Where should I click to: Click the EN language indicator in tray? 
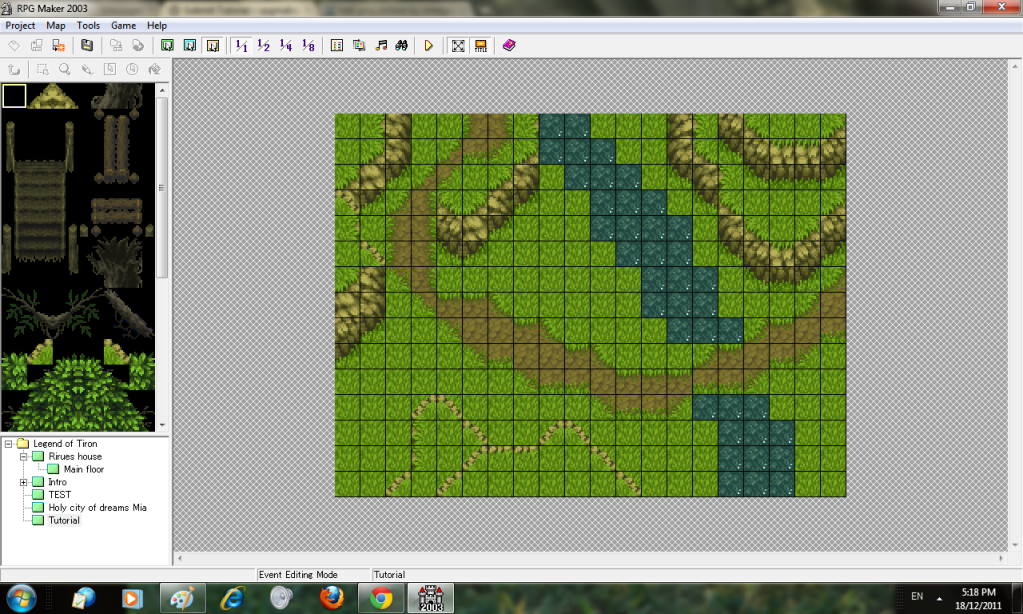pos(917,596)
